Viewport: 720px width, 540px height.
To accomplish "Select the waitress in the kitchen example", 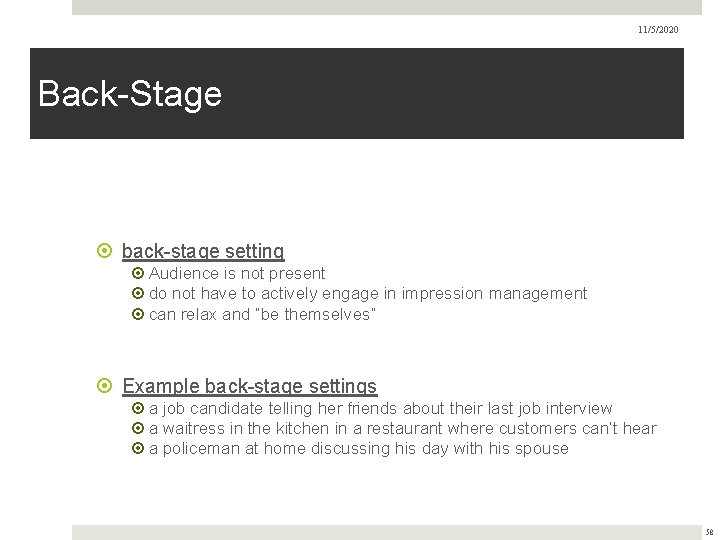I will coord(402,429).
